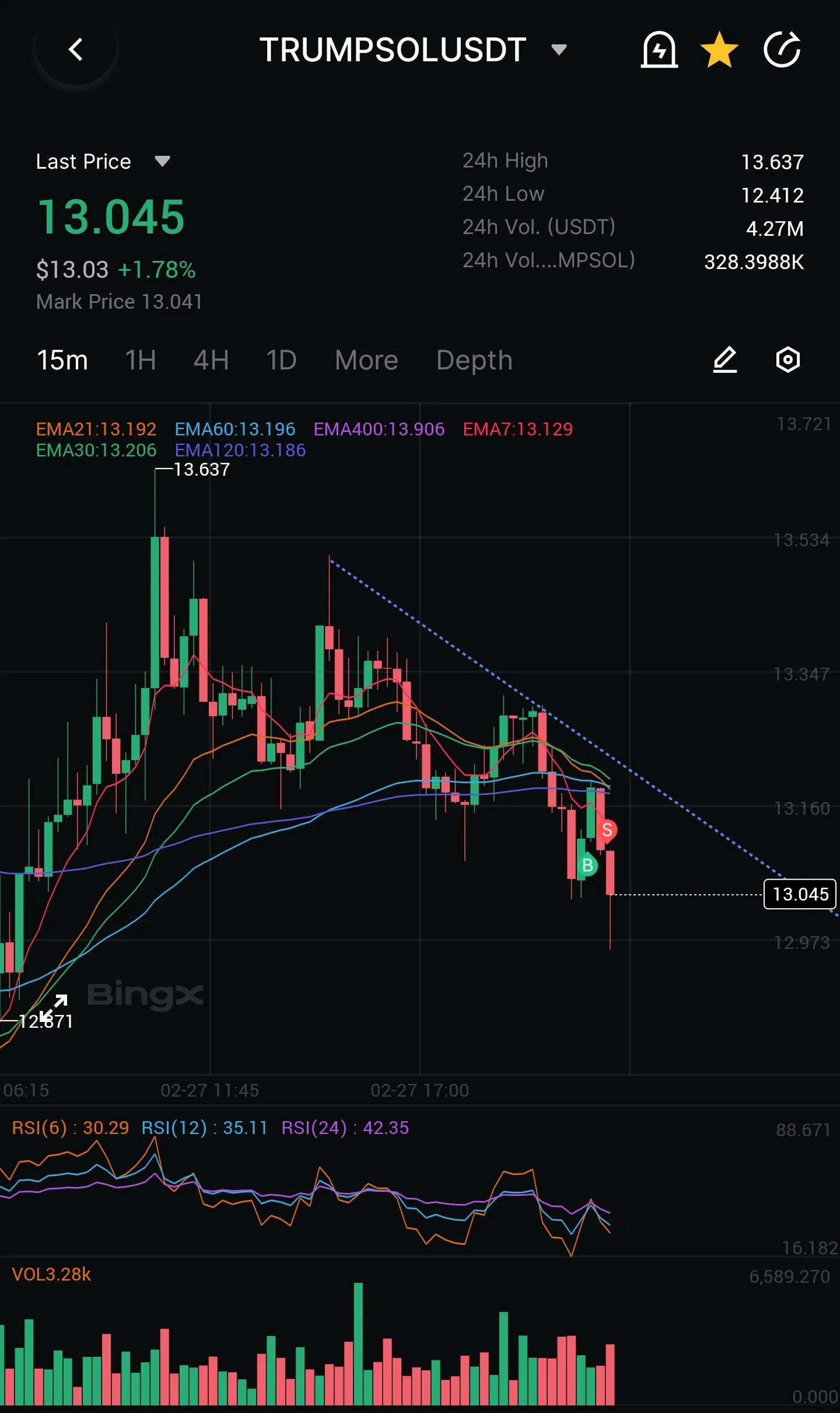Toggle the favorite star icon
The image size is (840, 1413).
click(x=719, y=50)
